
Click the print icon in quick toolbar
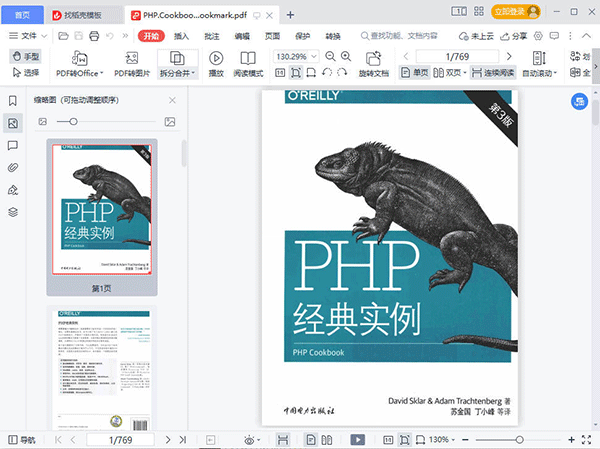click(x=94, y=36)
